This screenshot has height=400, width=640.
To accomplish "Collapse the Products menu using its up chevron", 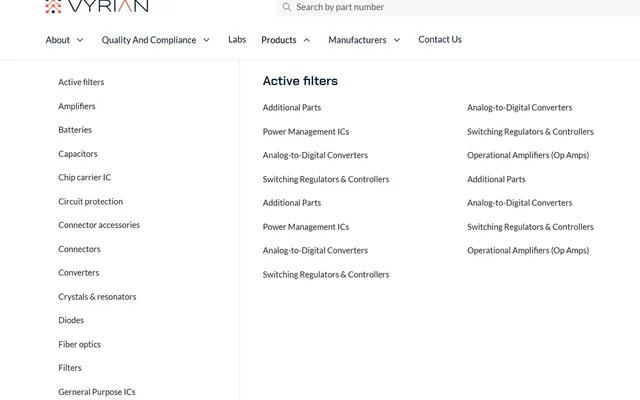I will pos(307,40).
